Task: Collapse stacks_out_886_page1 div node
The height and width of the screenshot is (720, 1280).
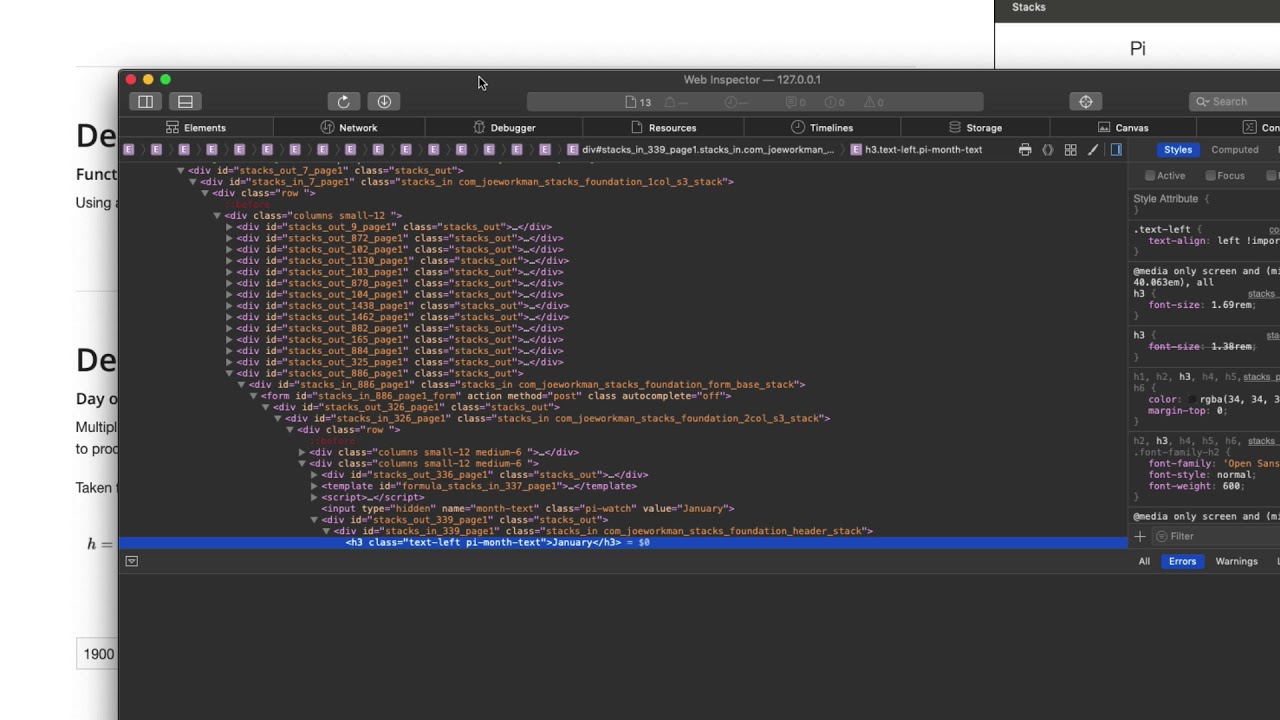Action: [229, 373]
